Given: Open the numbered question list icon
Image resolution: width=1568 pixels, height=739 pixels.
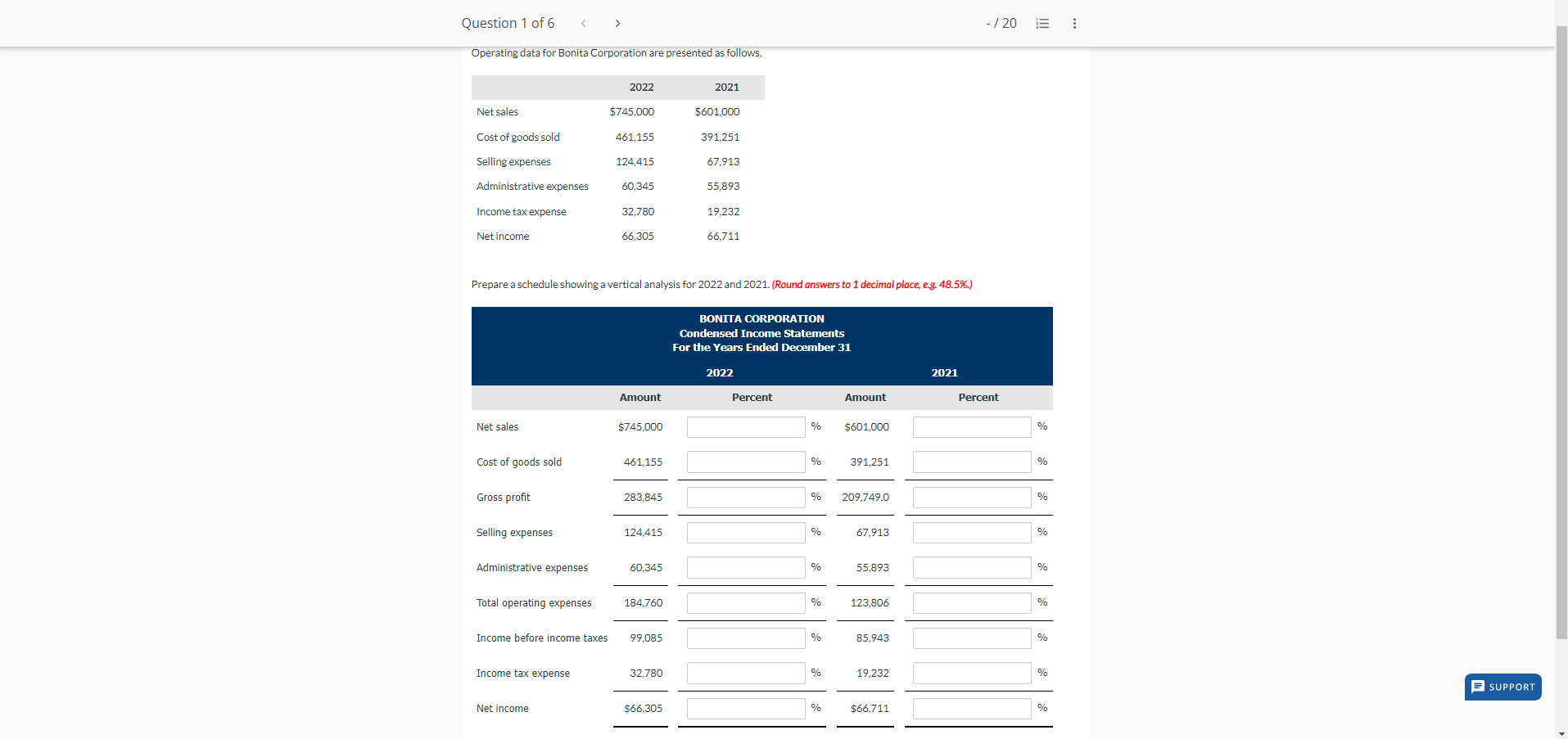Looking at the screenshot, I should click(1042, 23).
